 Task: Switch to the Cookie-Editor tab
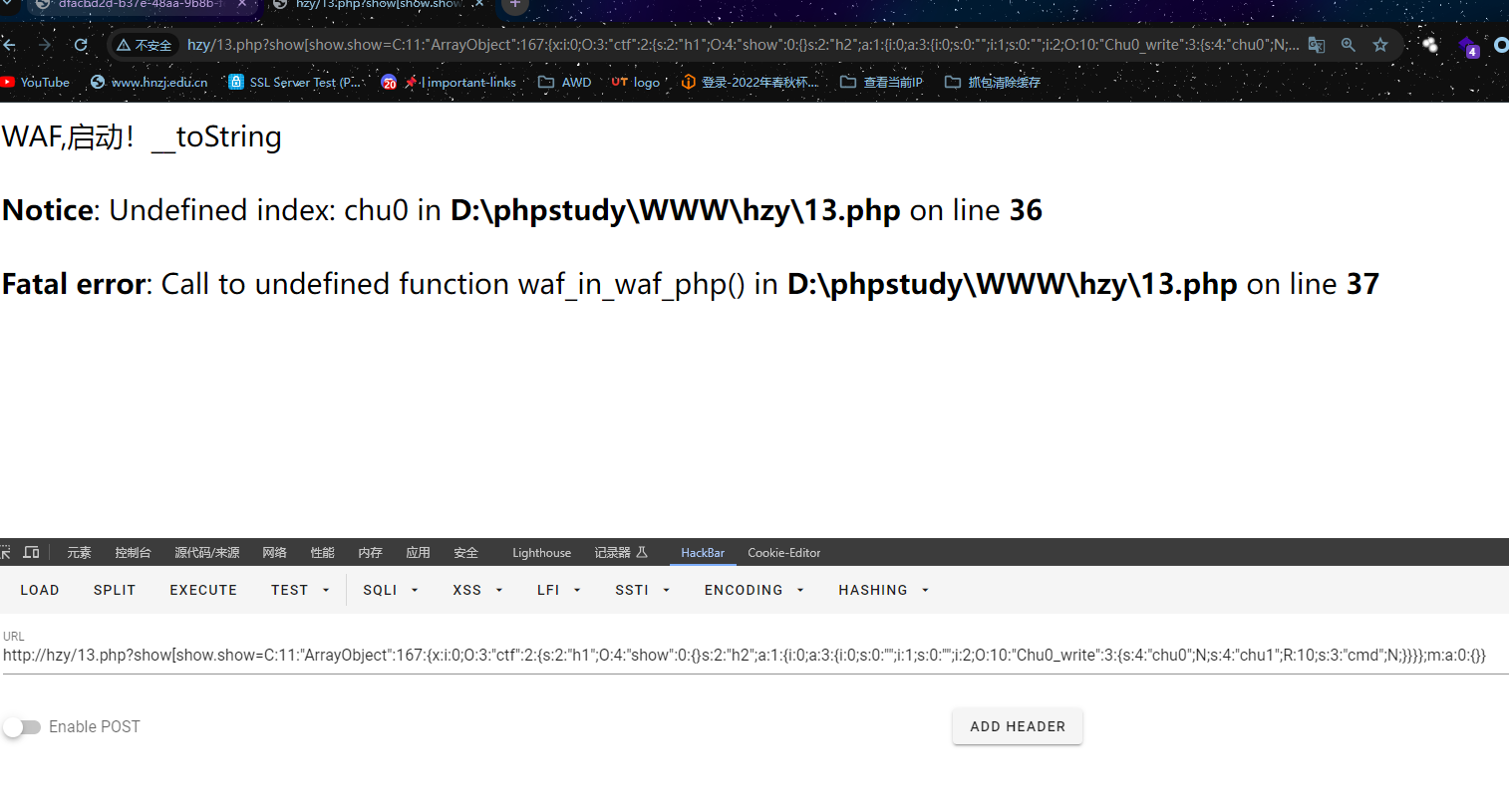click(x=784, y=552)
